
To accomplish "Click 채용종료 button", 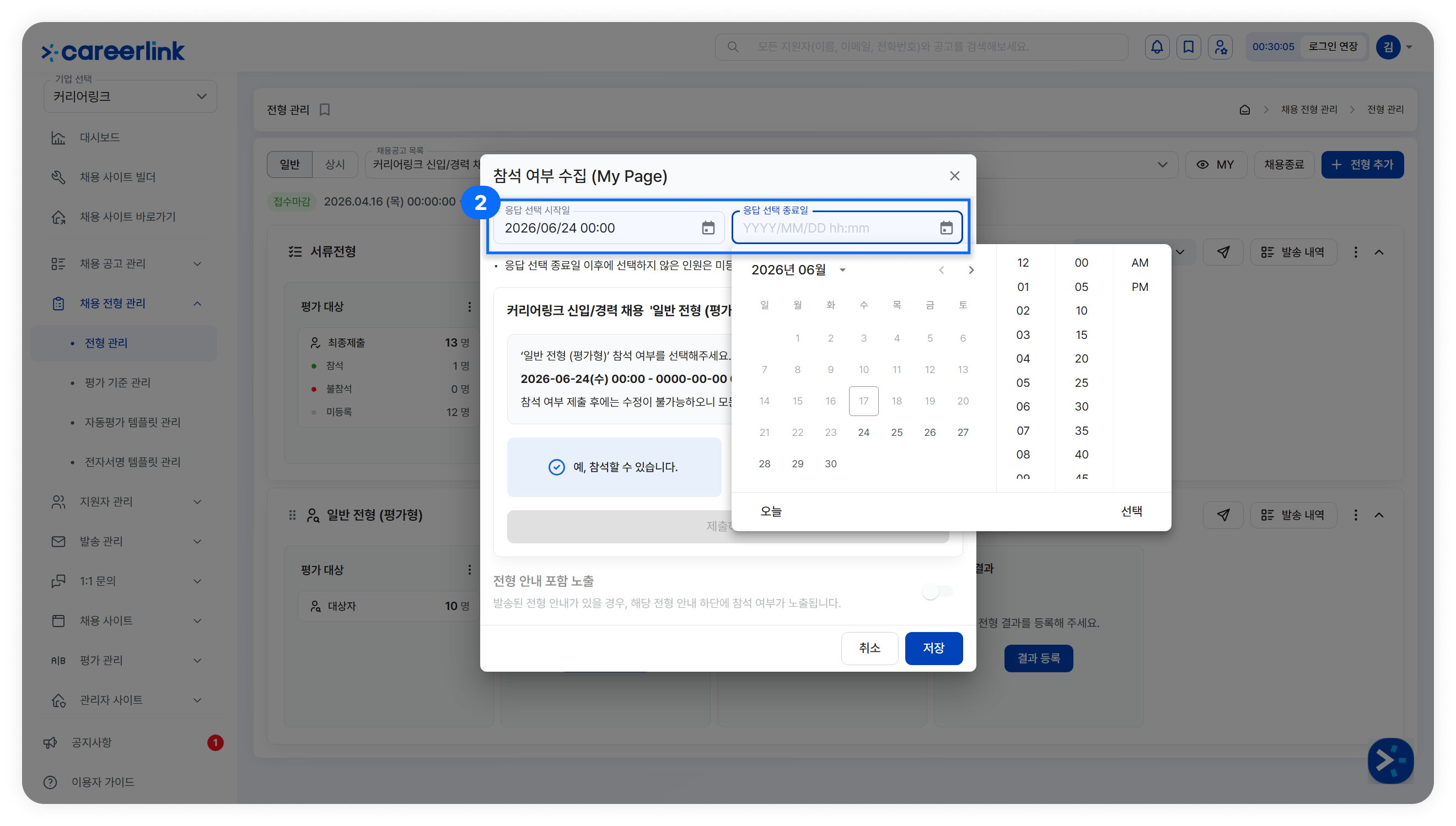I will [x=1283, y=165].
